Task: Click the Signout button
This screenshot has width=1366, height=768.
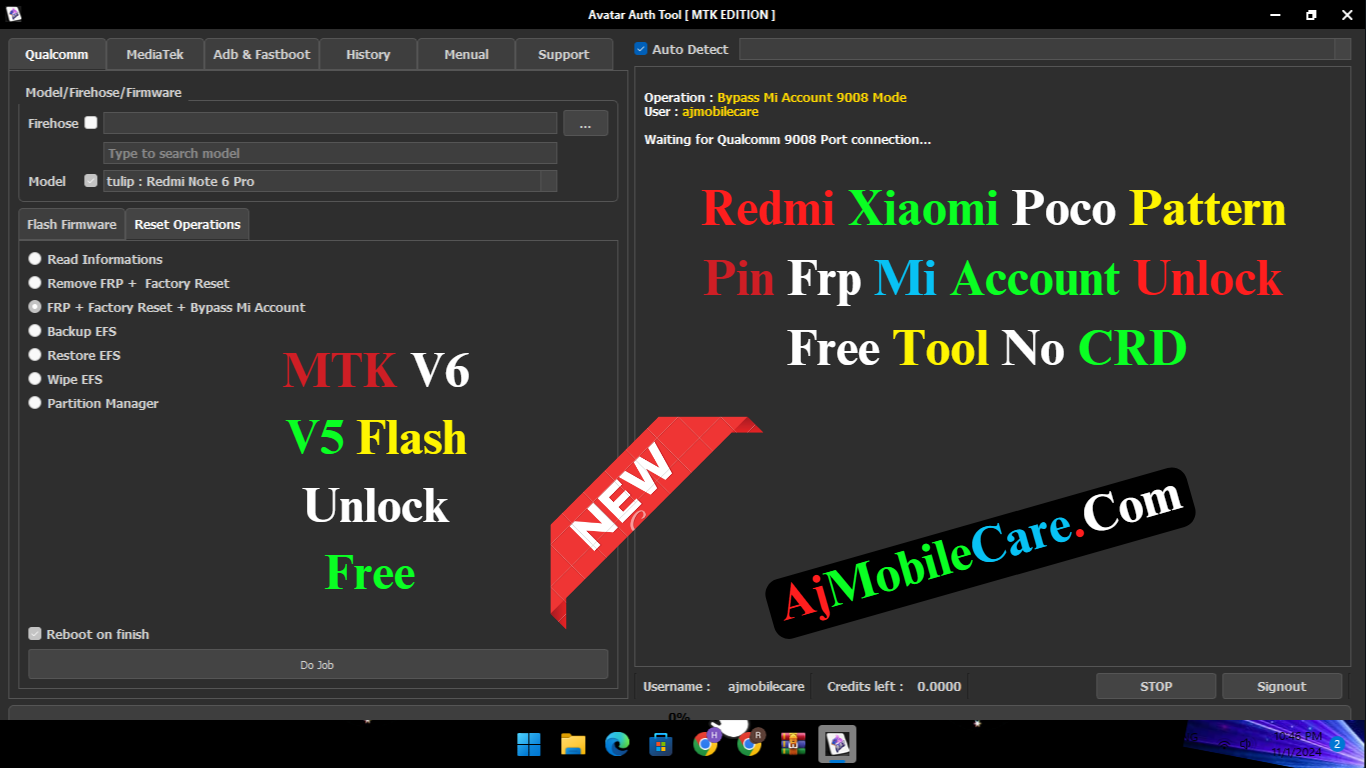Action: pos(1282,686)
